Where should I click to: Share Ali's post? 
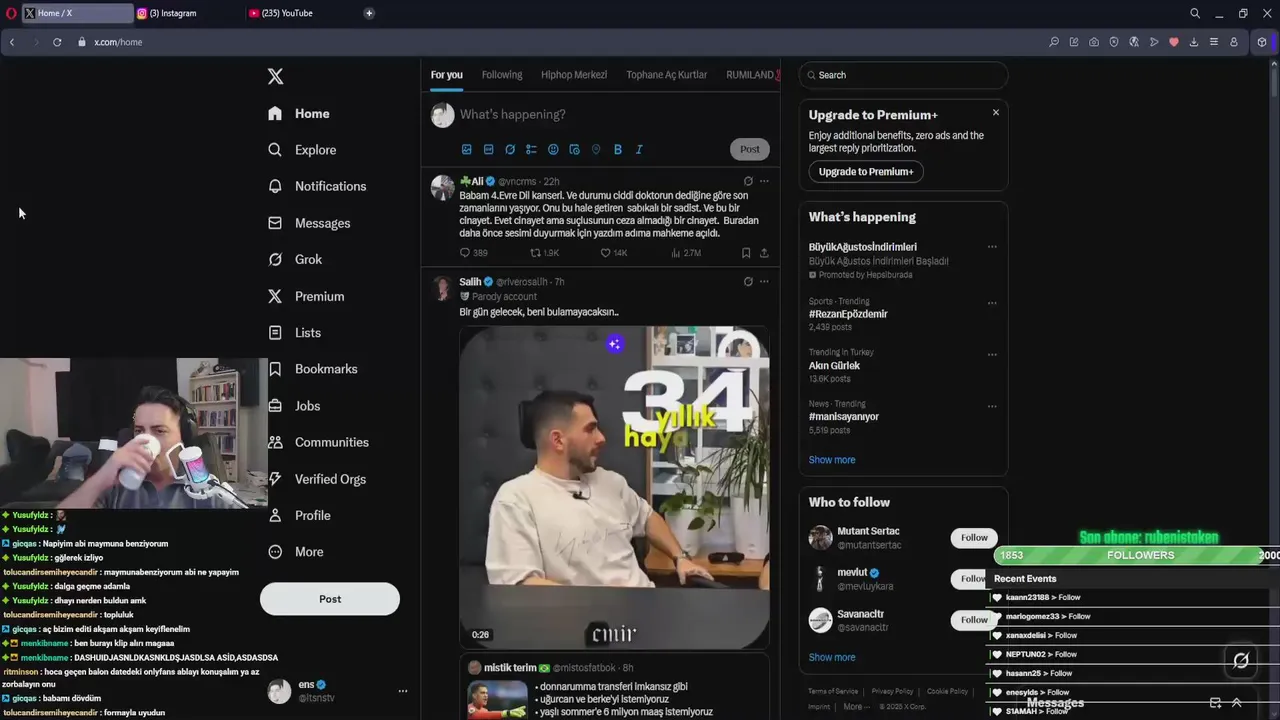click(764, 253)
